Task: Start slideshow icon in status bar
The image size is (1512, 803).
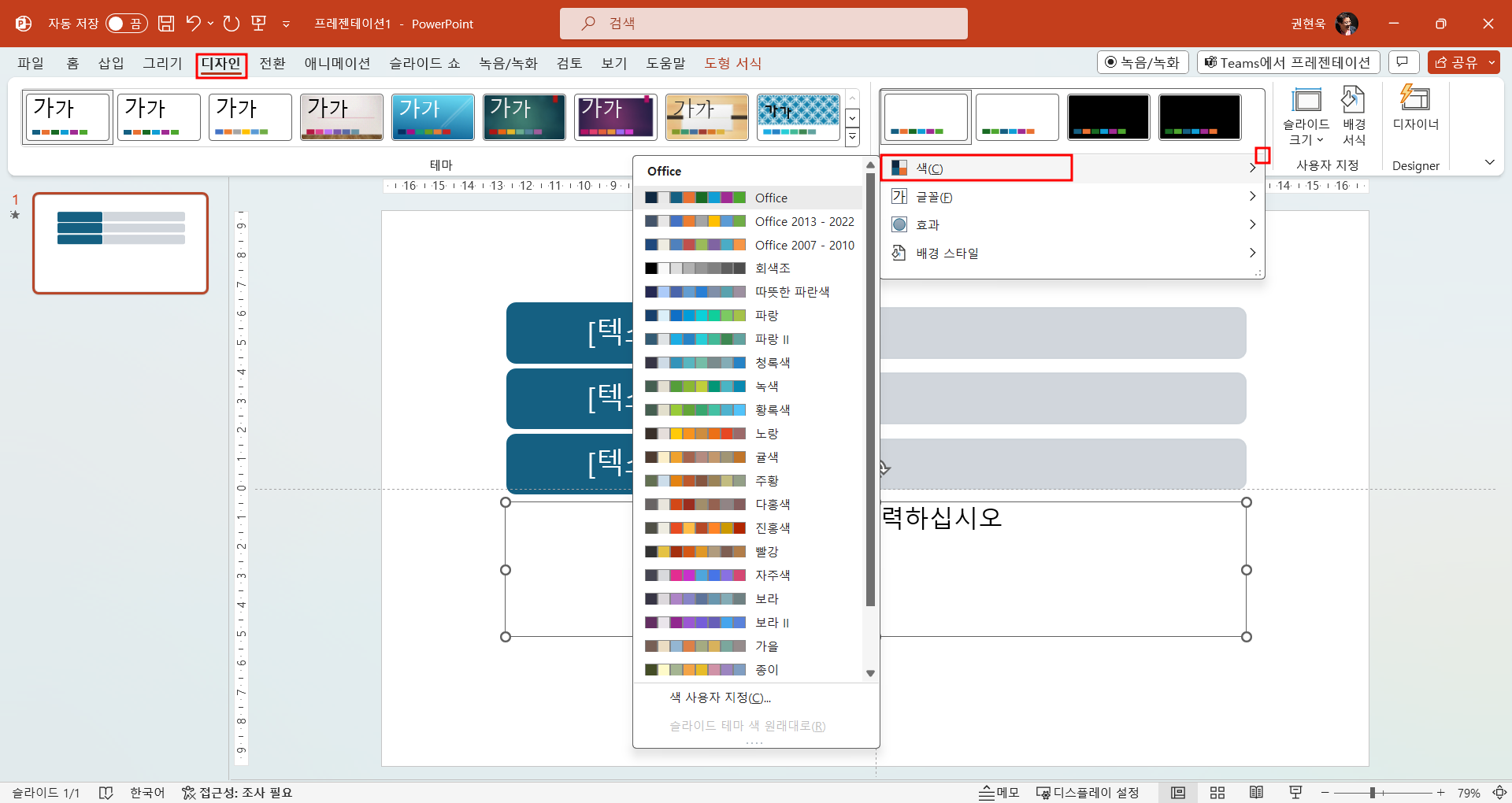Action: coord(1295,793)
